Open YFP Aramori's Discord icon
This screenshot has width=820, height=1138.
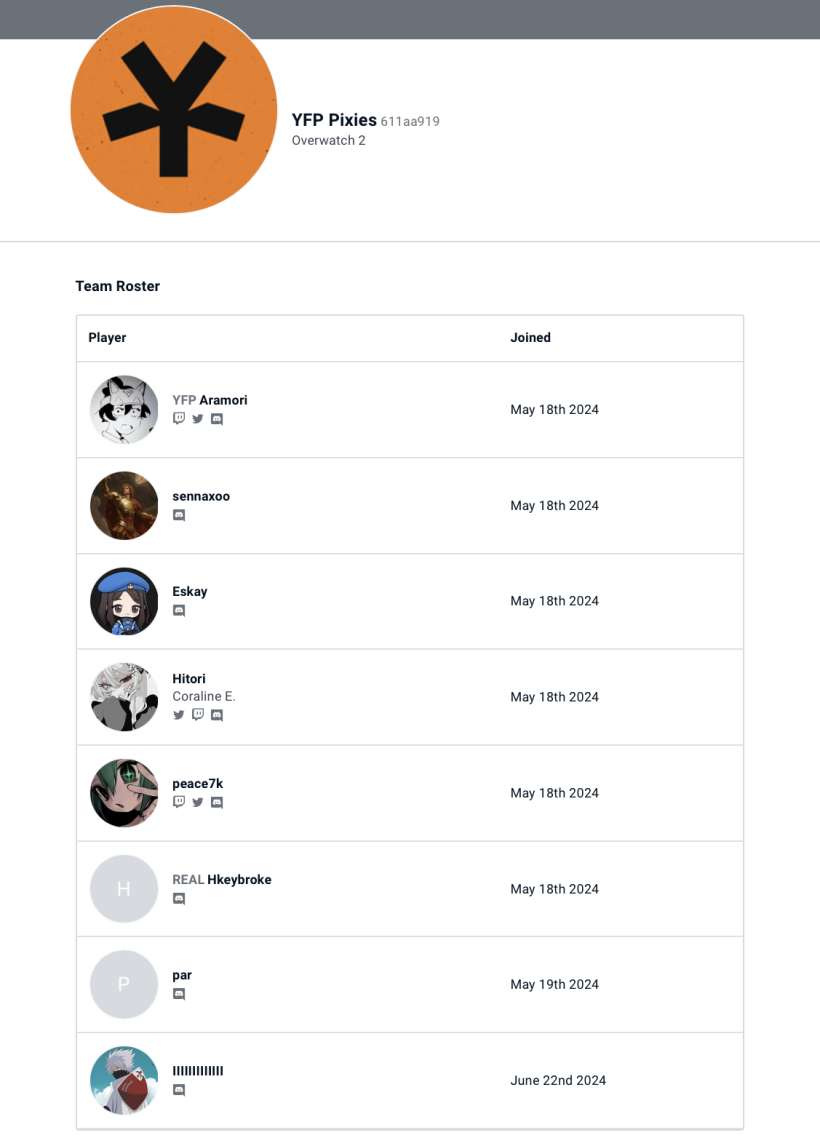pyautogui.click(x=216, y=419)
